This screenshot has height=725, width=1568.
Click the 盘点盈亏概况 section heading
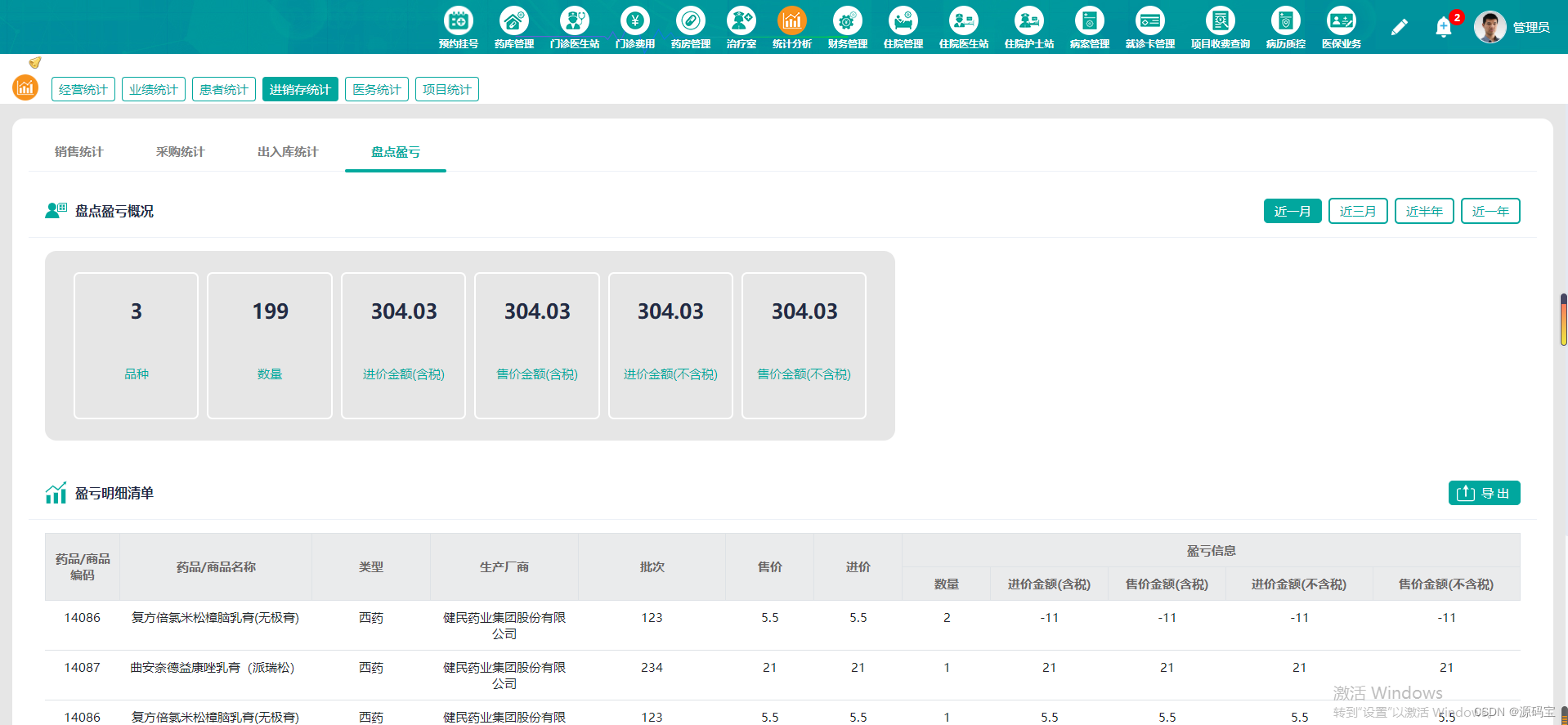114,211
